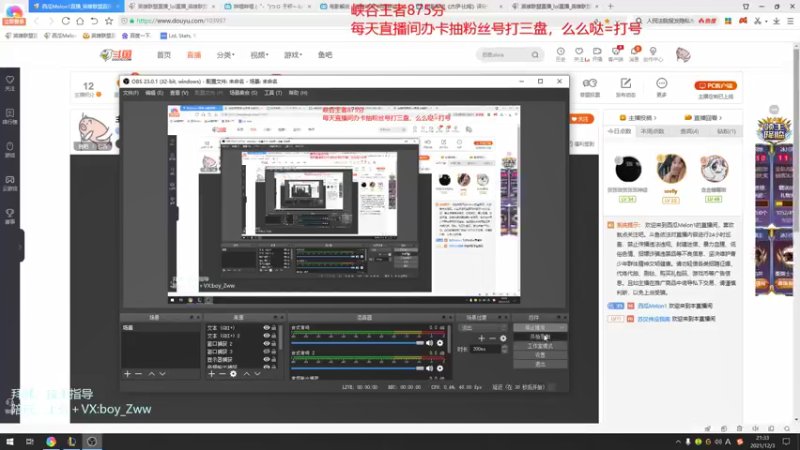Viewport: 800px width, 450px height.
Task: Click search magnifier in Douyu search box
Action: 535,55
